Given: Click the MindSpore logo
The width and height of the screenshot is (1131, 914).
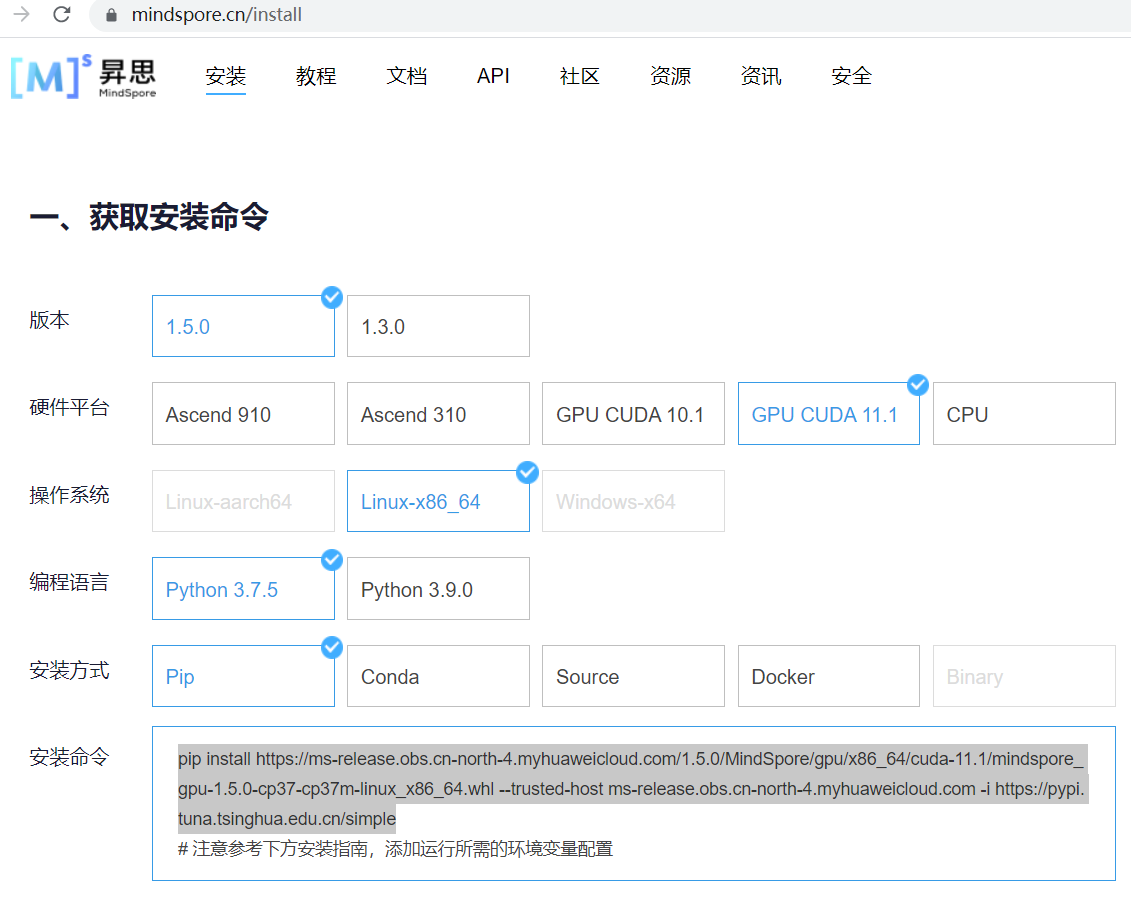Looking at the screenshot, I should point(84,76).
